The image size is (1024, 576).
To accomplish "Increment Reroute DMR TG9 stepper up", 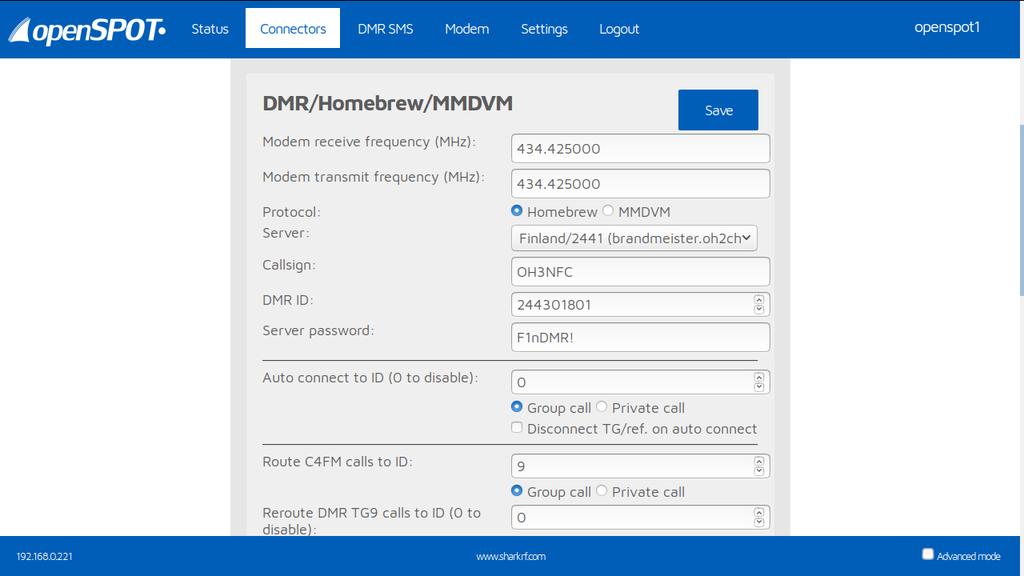I will pos(759,513).
